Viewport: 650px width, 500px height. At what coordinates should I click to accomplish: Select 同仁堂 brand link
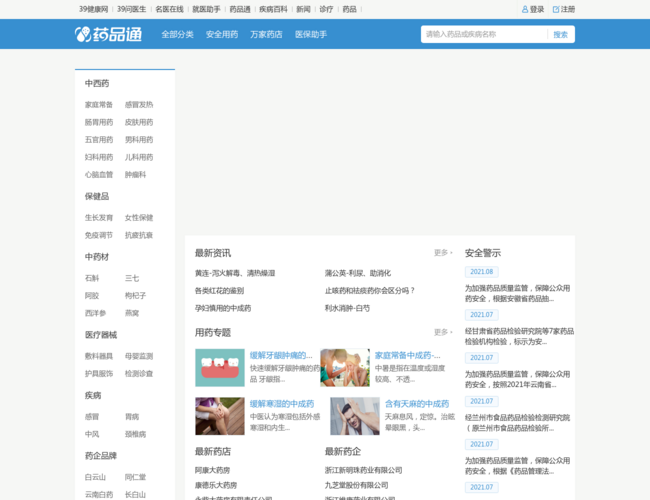pyautogui.click(x=136, y=477)
